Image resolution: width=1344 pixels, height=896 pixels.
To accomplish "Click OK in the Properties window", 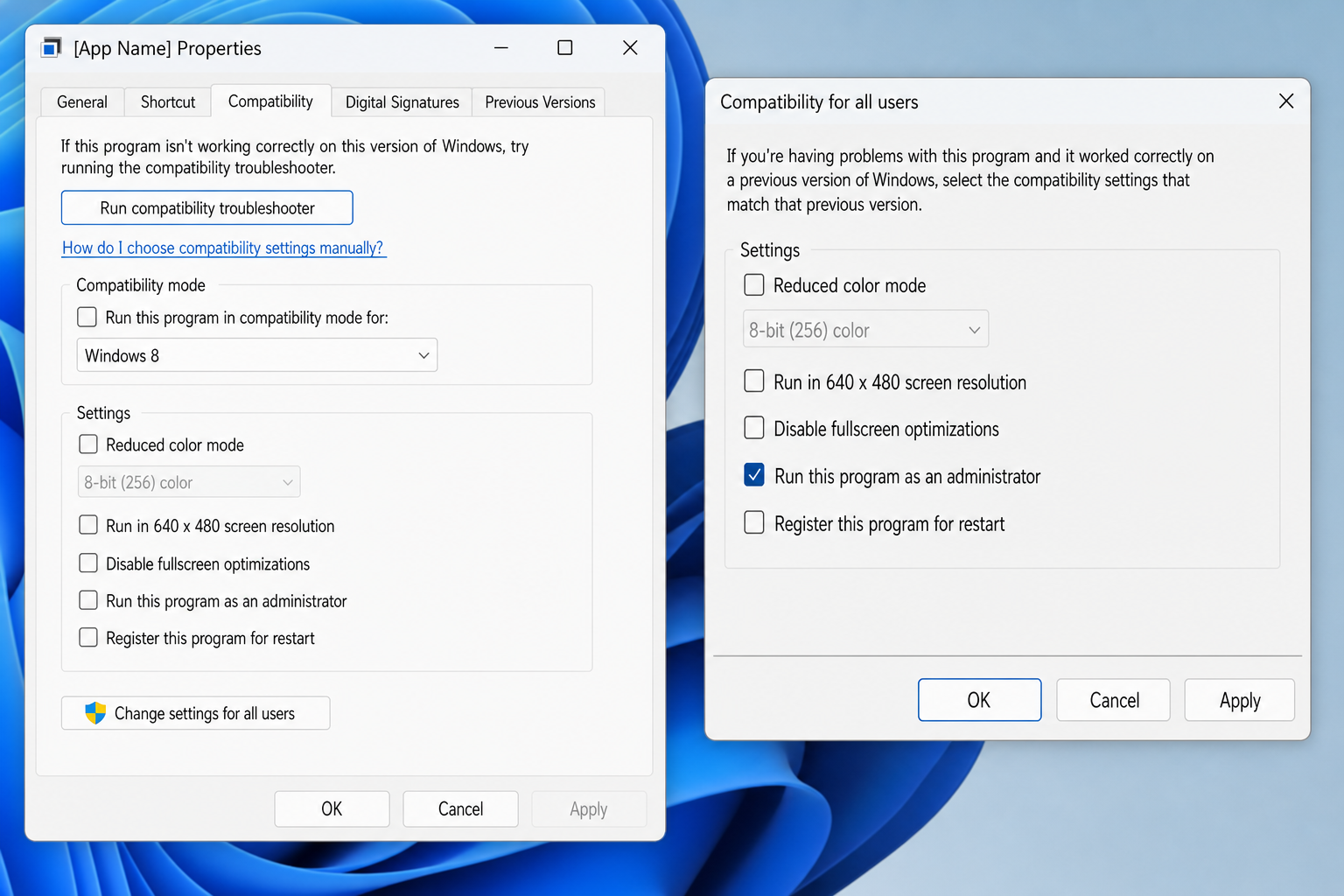I will click(332, 809).
